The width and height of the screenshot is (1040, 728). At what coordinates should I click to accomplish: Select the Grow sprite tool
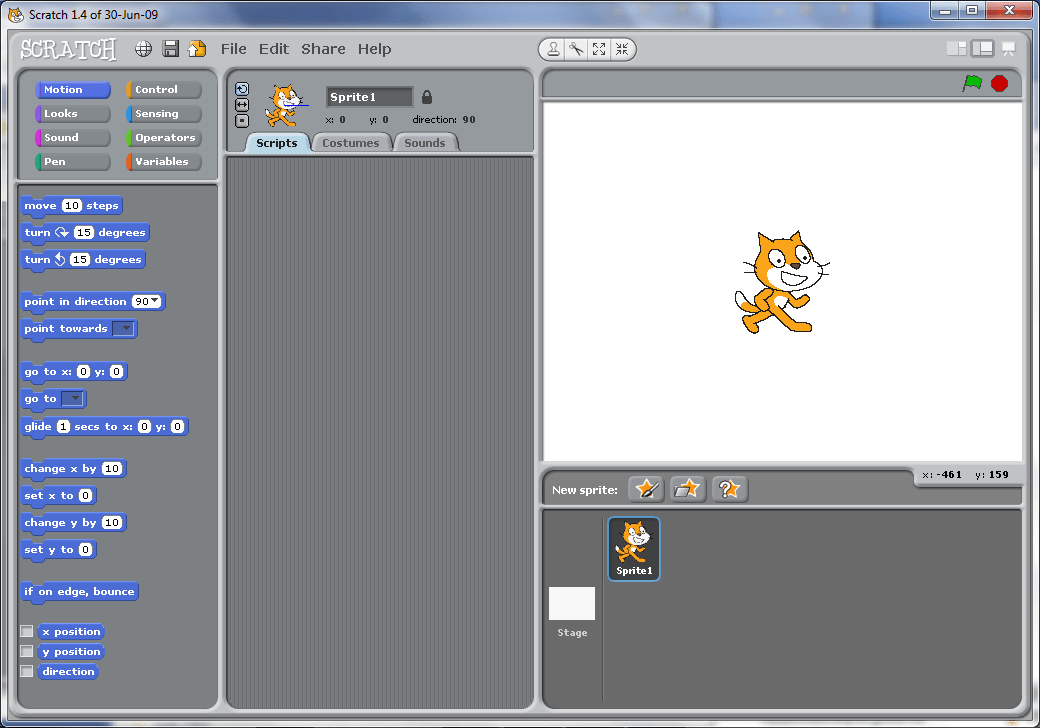pyautogui.click(x=599, y=49)
